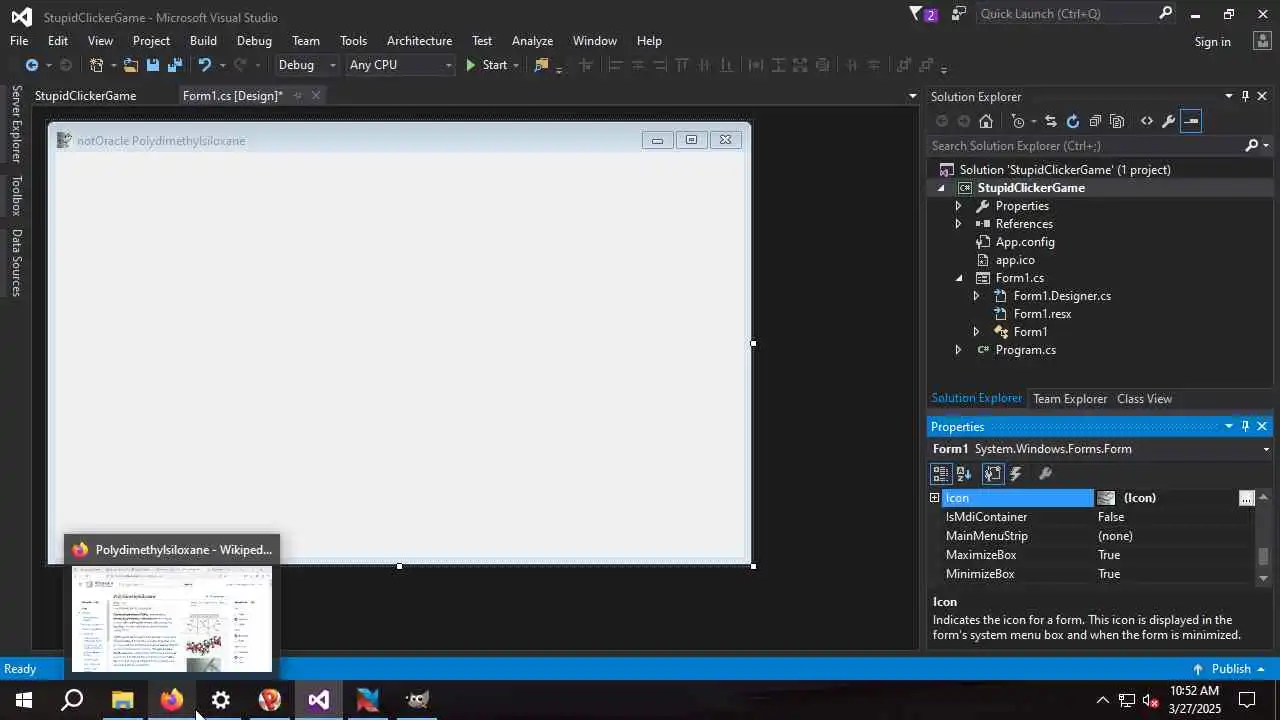The height and width of the screenshot is (720, 1280).
Task: Select app.ico in Solution Explorer
Action: [x=1015, y=260]
